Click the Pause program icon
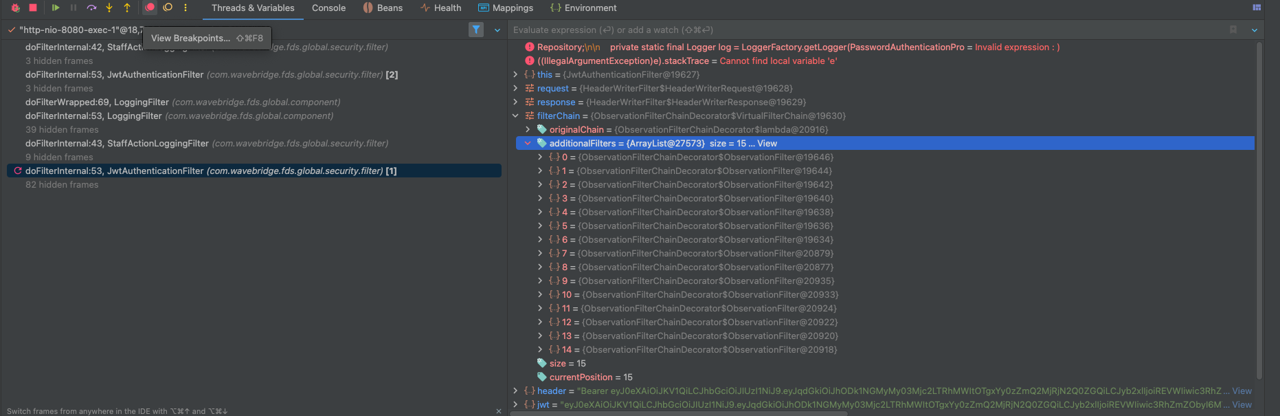The image size is (1280, 416). coord(73,8)
